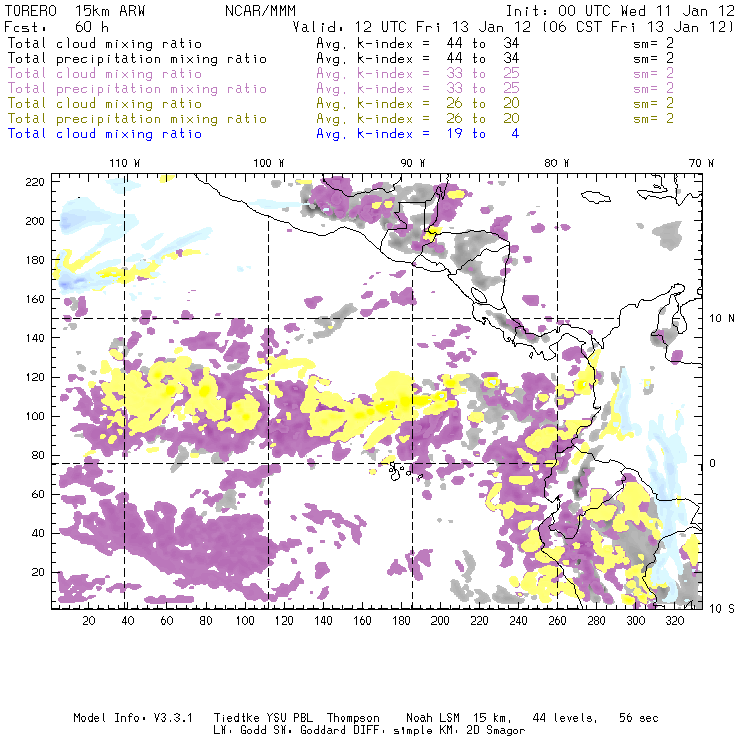
Task: Click the '40' tick label on the vertical axis
Action: pyautogui.click(x=38, y=533)
